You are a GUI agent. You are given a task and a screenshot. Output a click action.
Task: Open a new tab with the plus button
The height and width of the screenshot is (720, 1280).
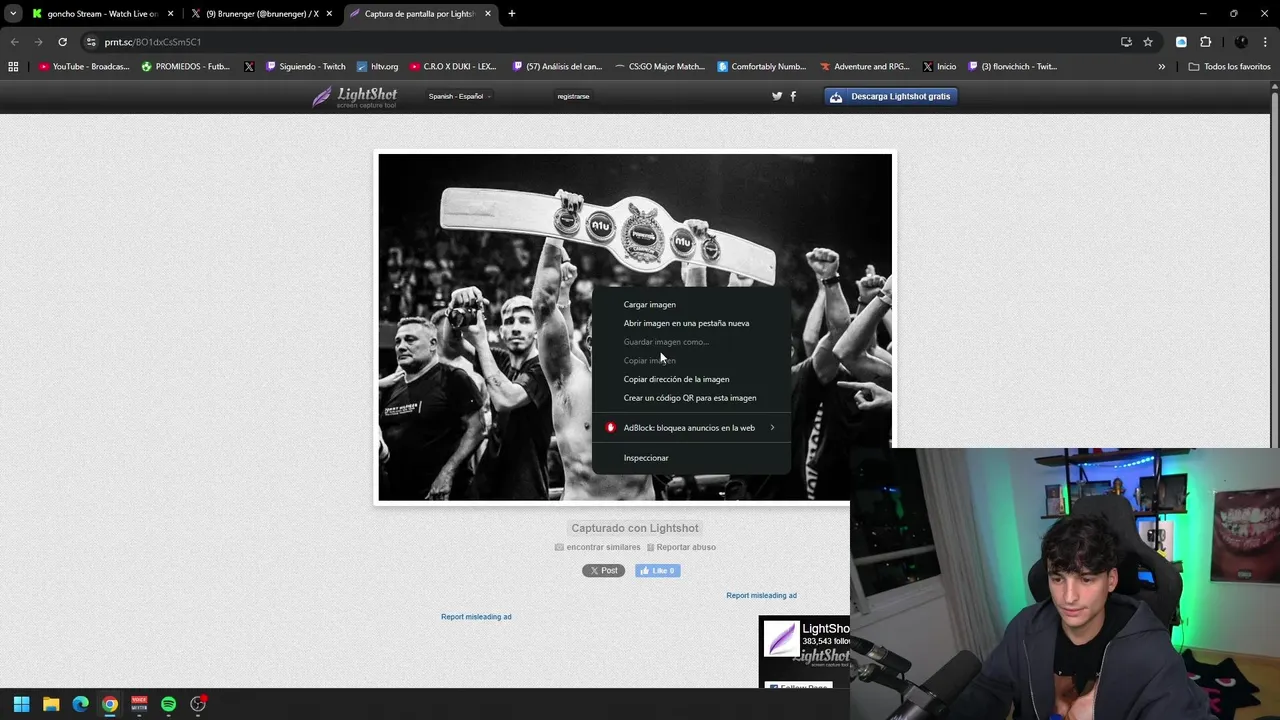[512, 14]
